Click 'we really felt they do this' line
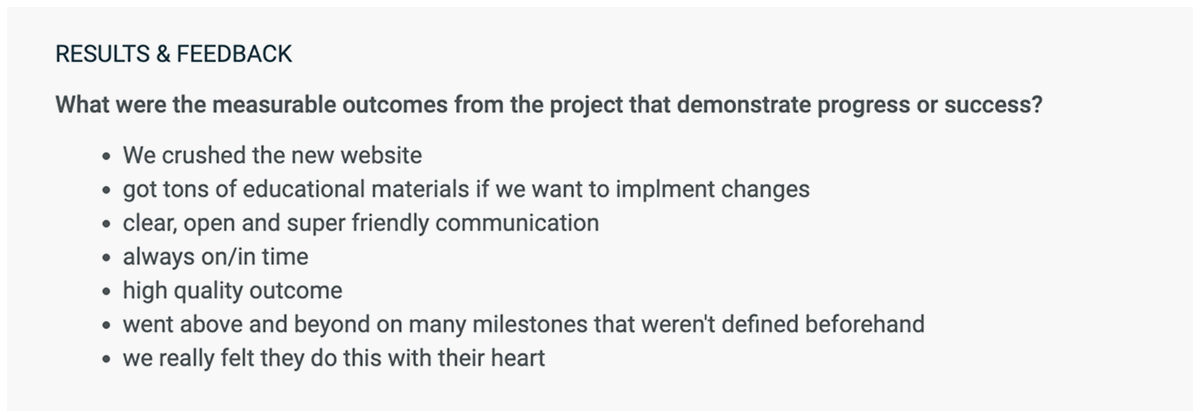Viewport: 1200px width, 418px height. pos(333,358)
